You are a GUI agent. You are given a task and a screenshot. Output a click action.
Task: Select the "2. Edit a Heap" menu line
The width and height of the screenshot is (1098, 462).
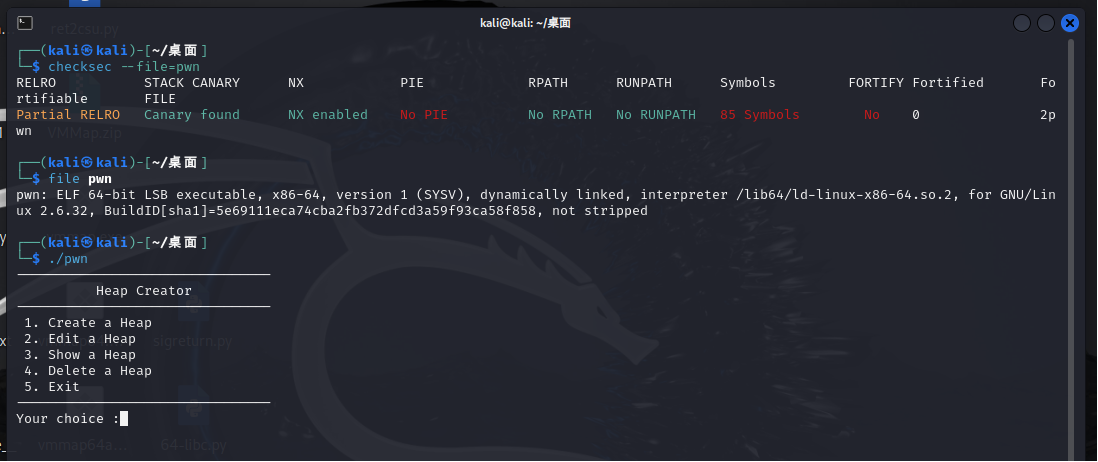pyautogui.click(x=80, y=339)
